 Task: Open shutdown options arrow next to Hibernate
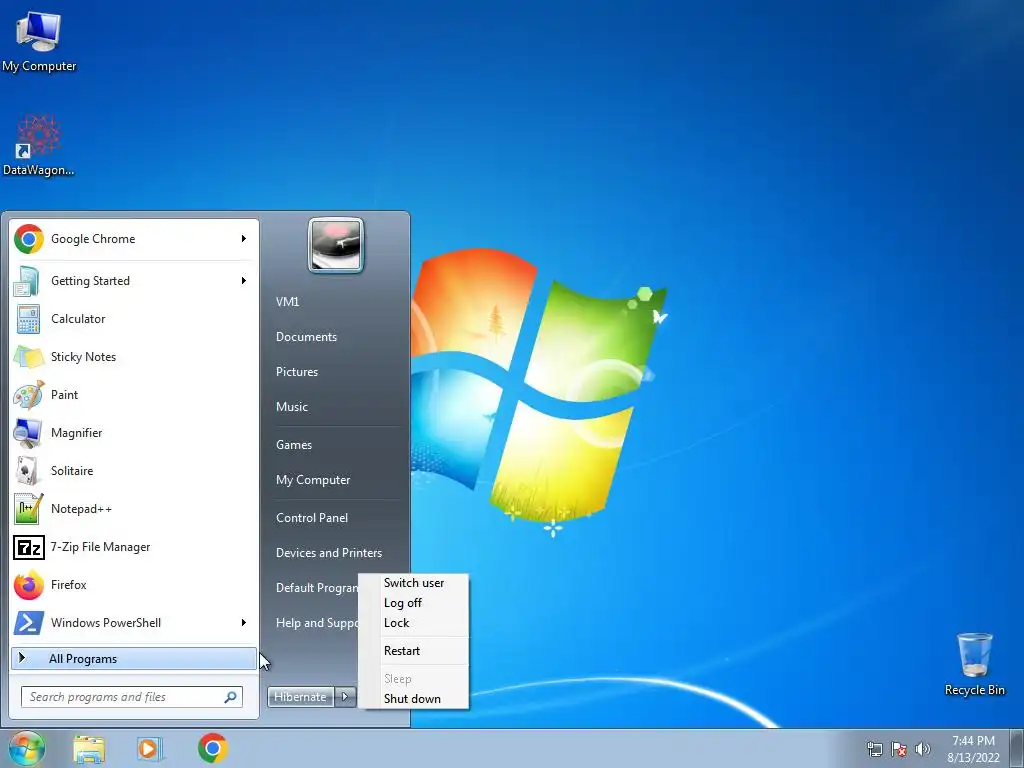[x=345, y=697]
